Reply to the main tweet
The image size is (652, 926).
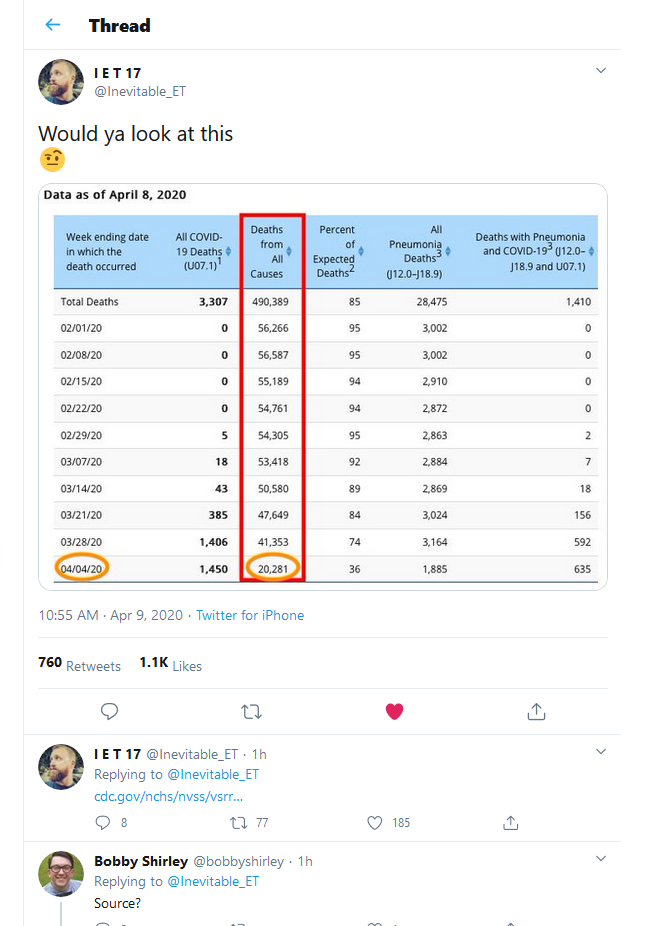point(110,711)
